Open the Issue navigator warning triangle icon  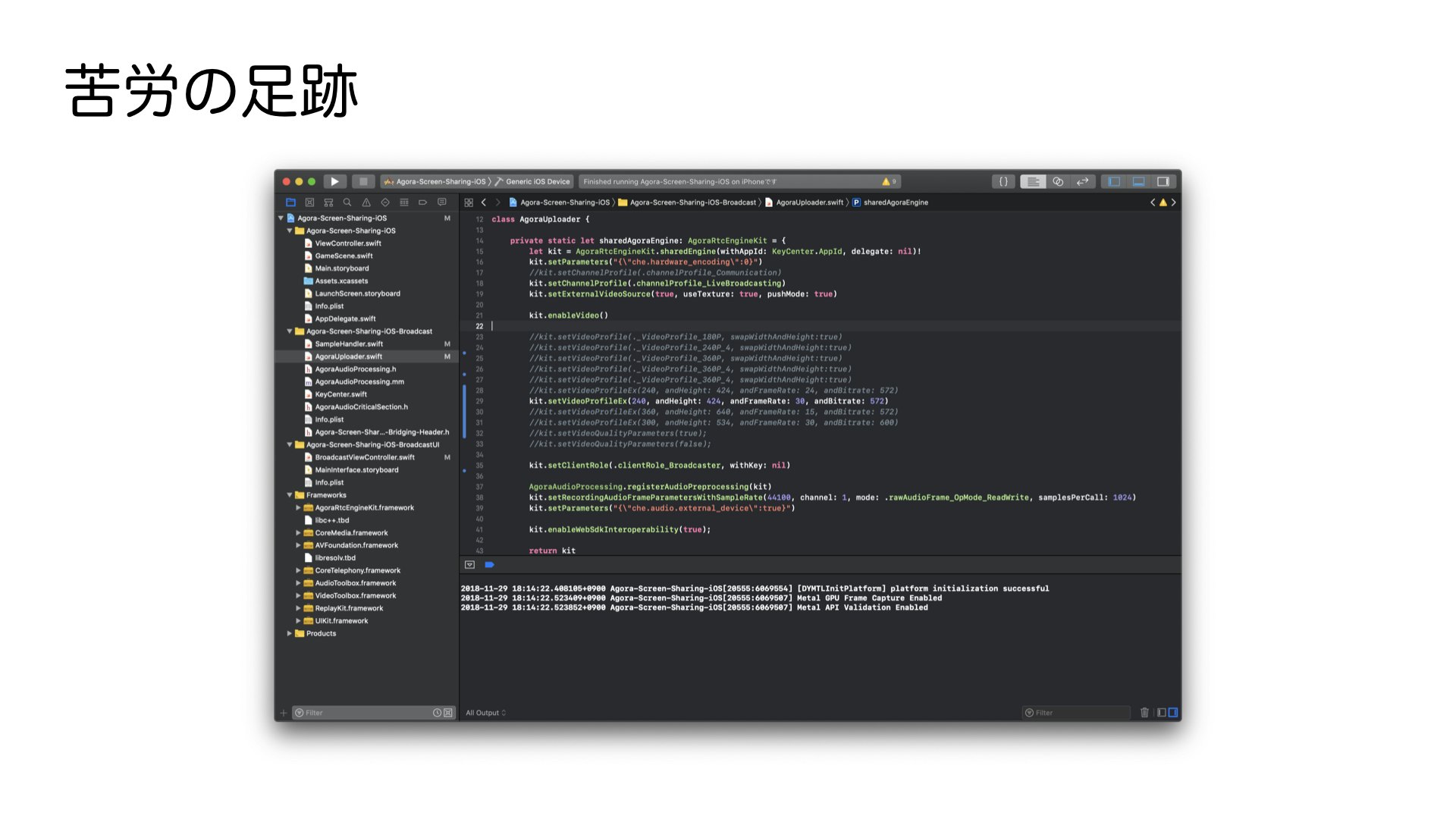click(x=366, y=202)
